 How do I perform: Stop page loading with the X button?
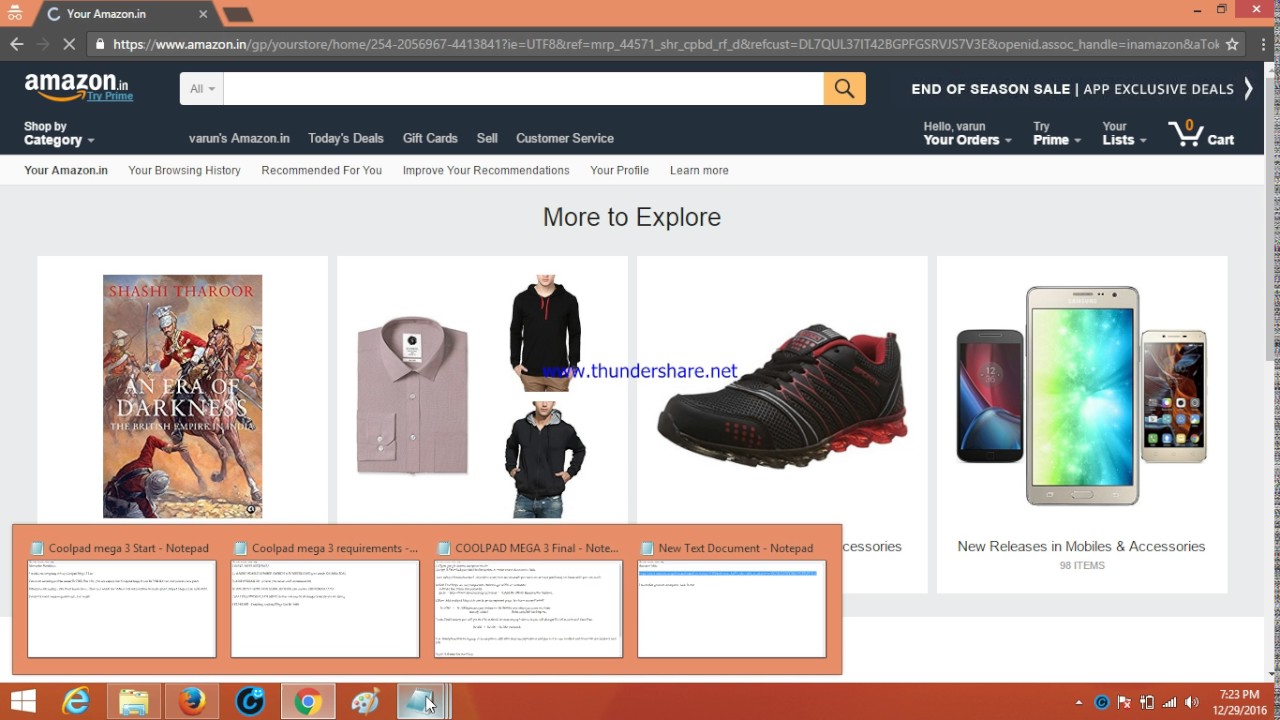(x=70, y=44)
